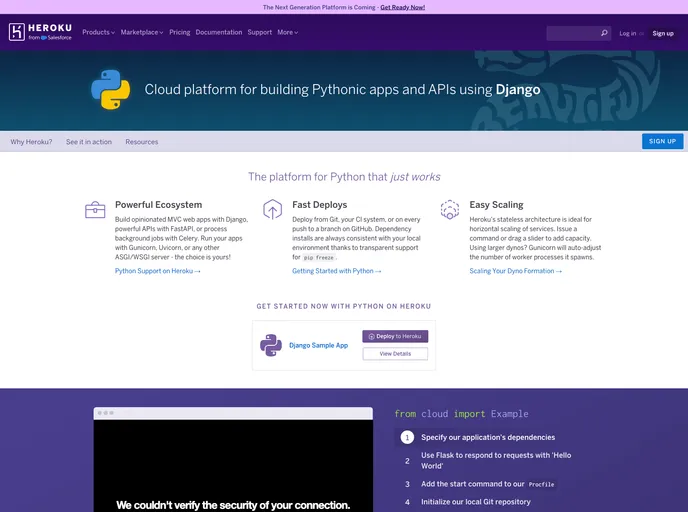Image resolution: width=688 pixels, height=512 pixels.
Task: Click the Deploy to Heroku button
Action: coord(395,336)
